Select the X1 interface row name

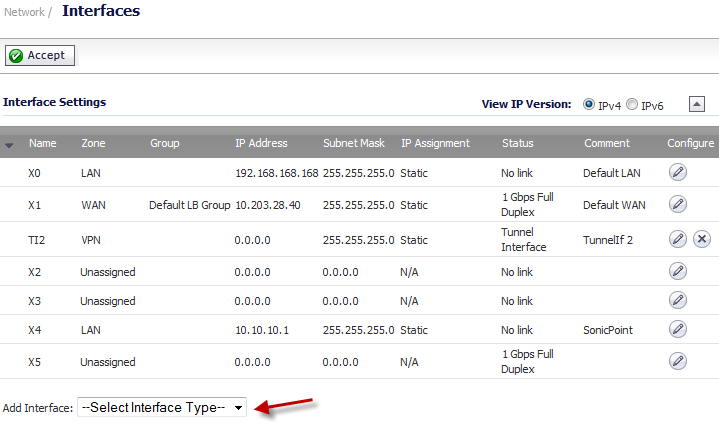point(34,205)
